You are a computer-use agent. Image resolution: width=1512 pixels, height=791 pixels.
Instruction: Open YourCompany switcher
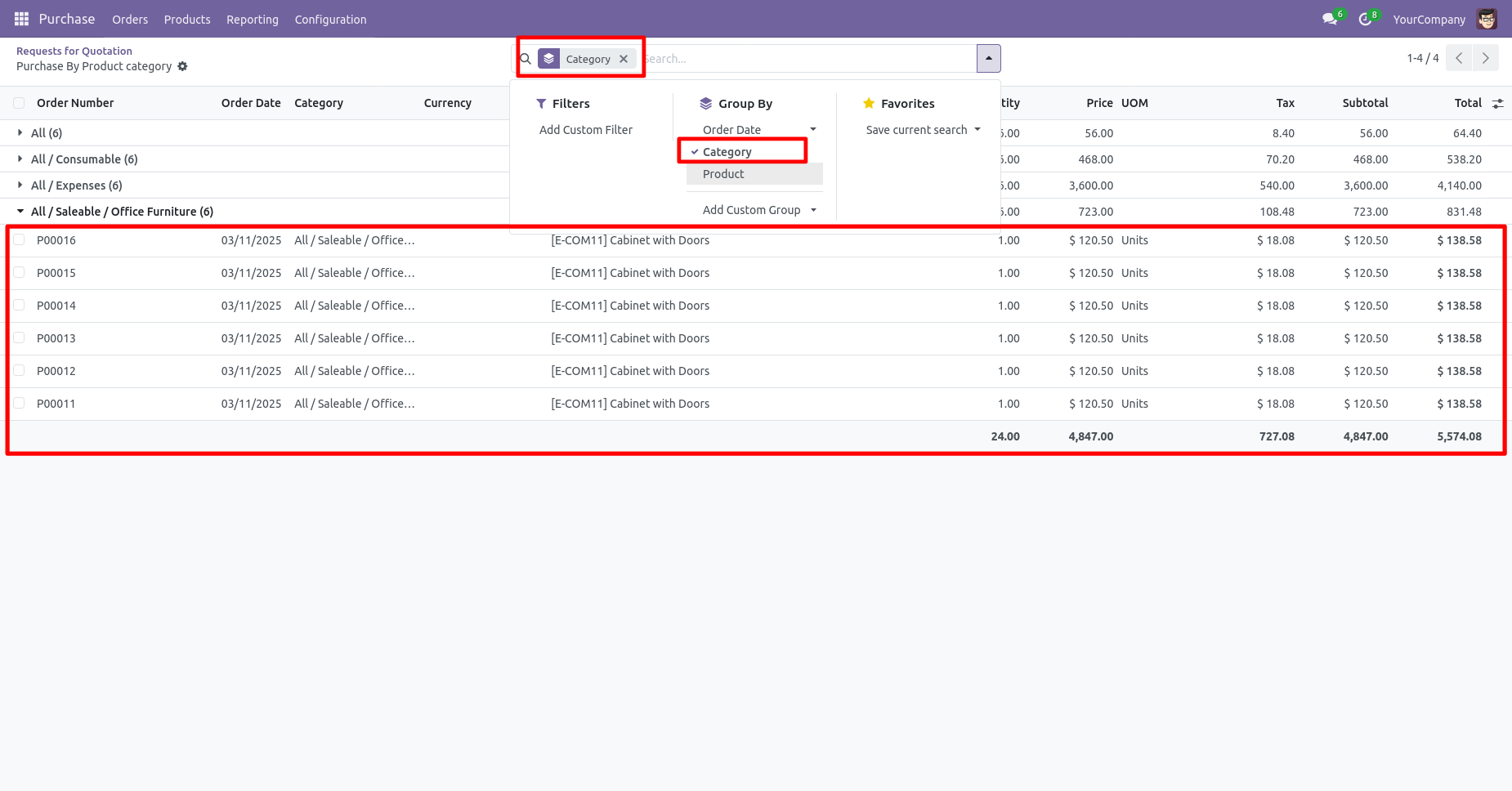[1429, 19]
